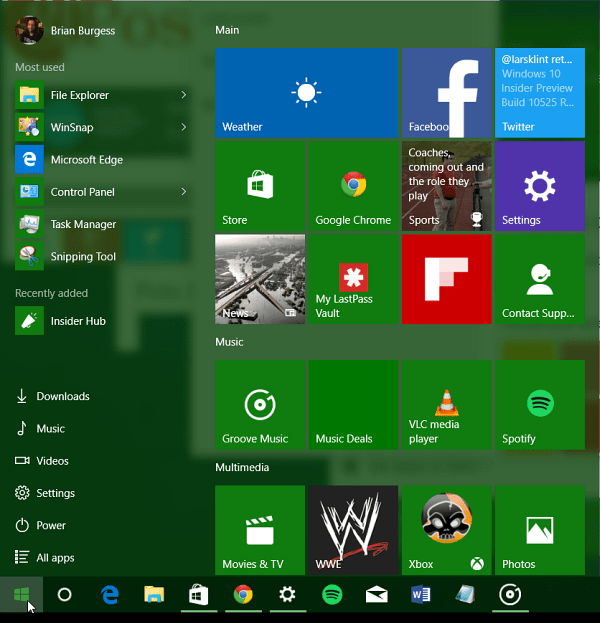Open File Explorer from taskbar
The width and height of the screenshot is (600, 623).
pyautogui.click(x=154, y=595)
